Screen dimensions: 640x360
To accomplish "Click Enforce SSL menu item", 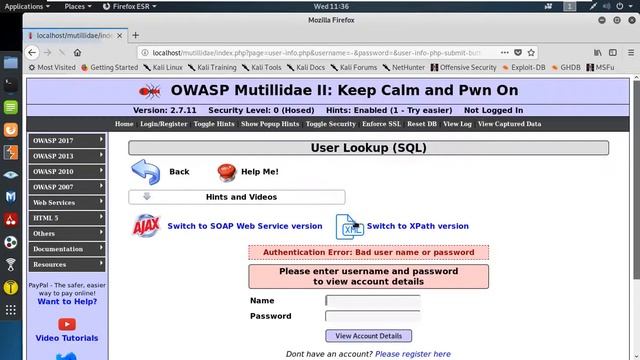I will (x=381, y=124).
